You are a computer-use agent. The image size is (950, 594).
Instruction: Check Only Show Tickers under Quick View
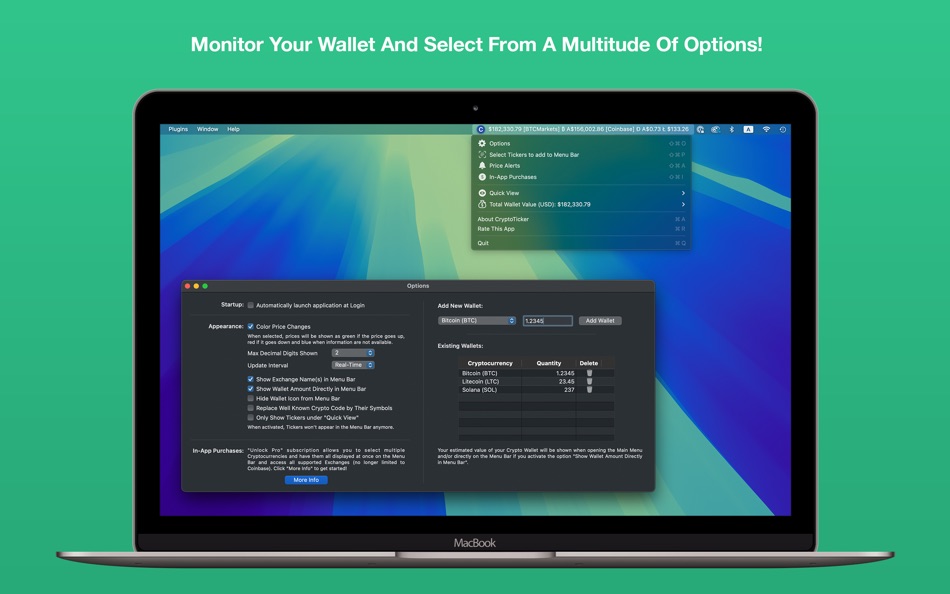250,418
